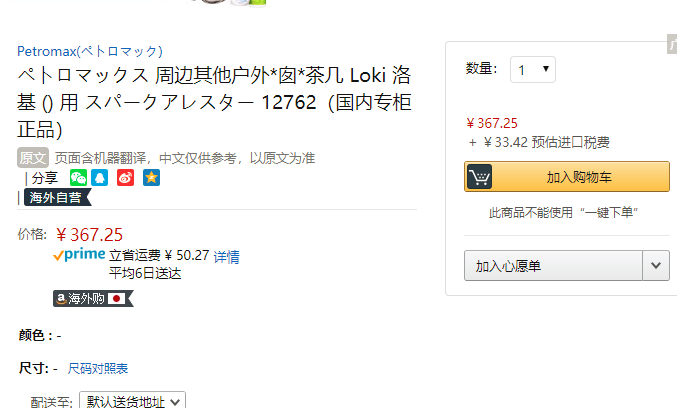
Task: Click the 海外购 Japan flag badge
Action: pyautogui.click(x=93, y=298)
